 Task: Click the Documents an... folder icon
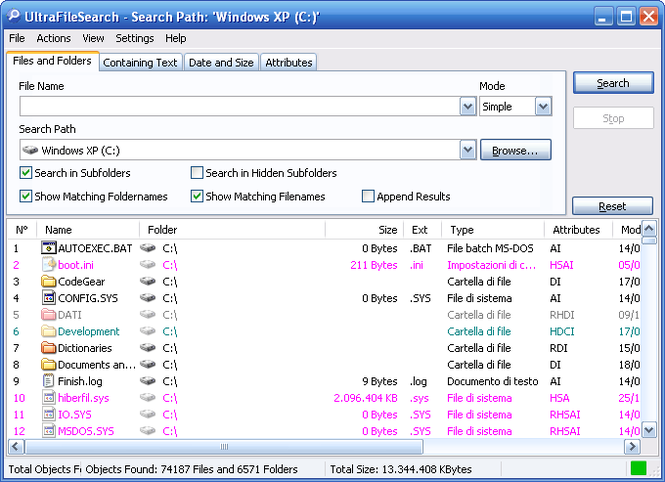(x=49, y=364)
